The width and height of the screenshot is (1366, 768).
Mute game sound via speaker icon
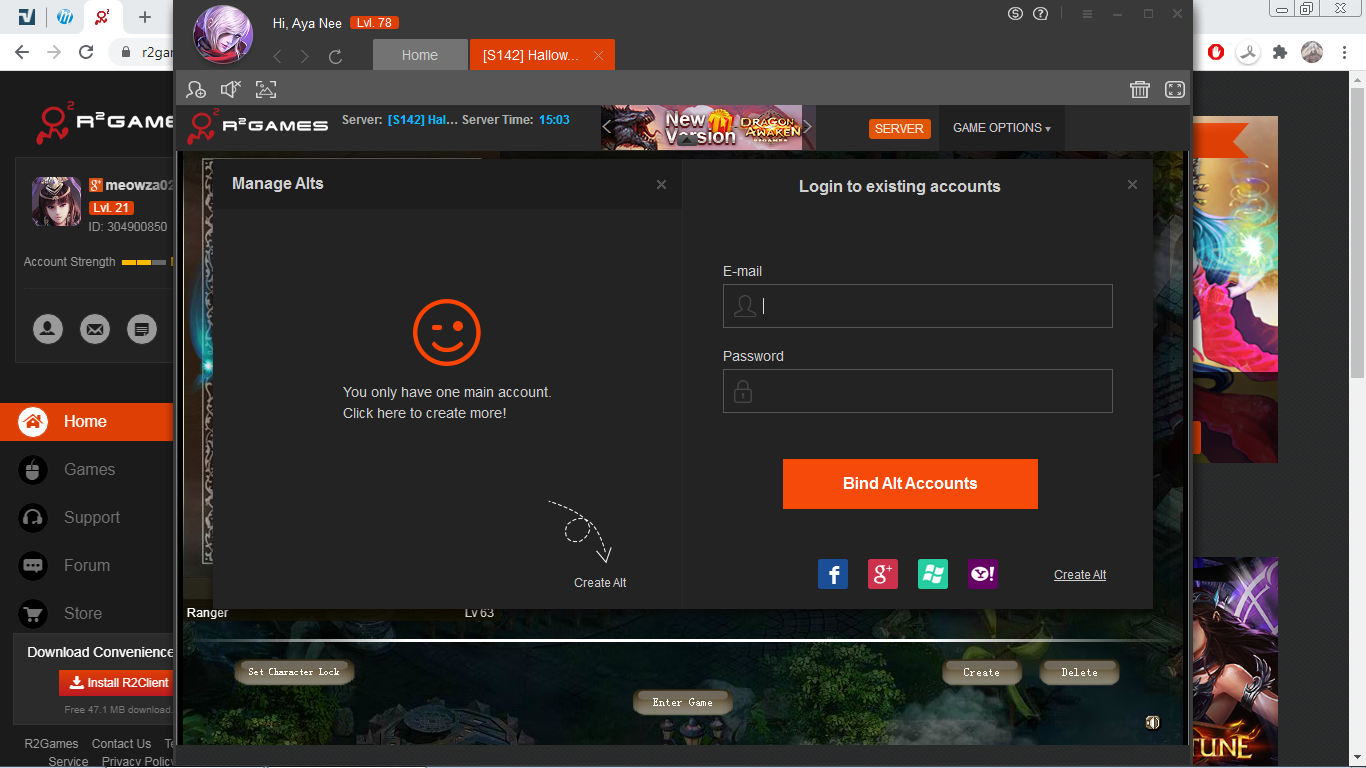(231, 90)
